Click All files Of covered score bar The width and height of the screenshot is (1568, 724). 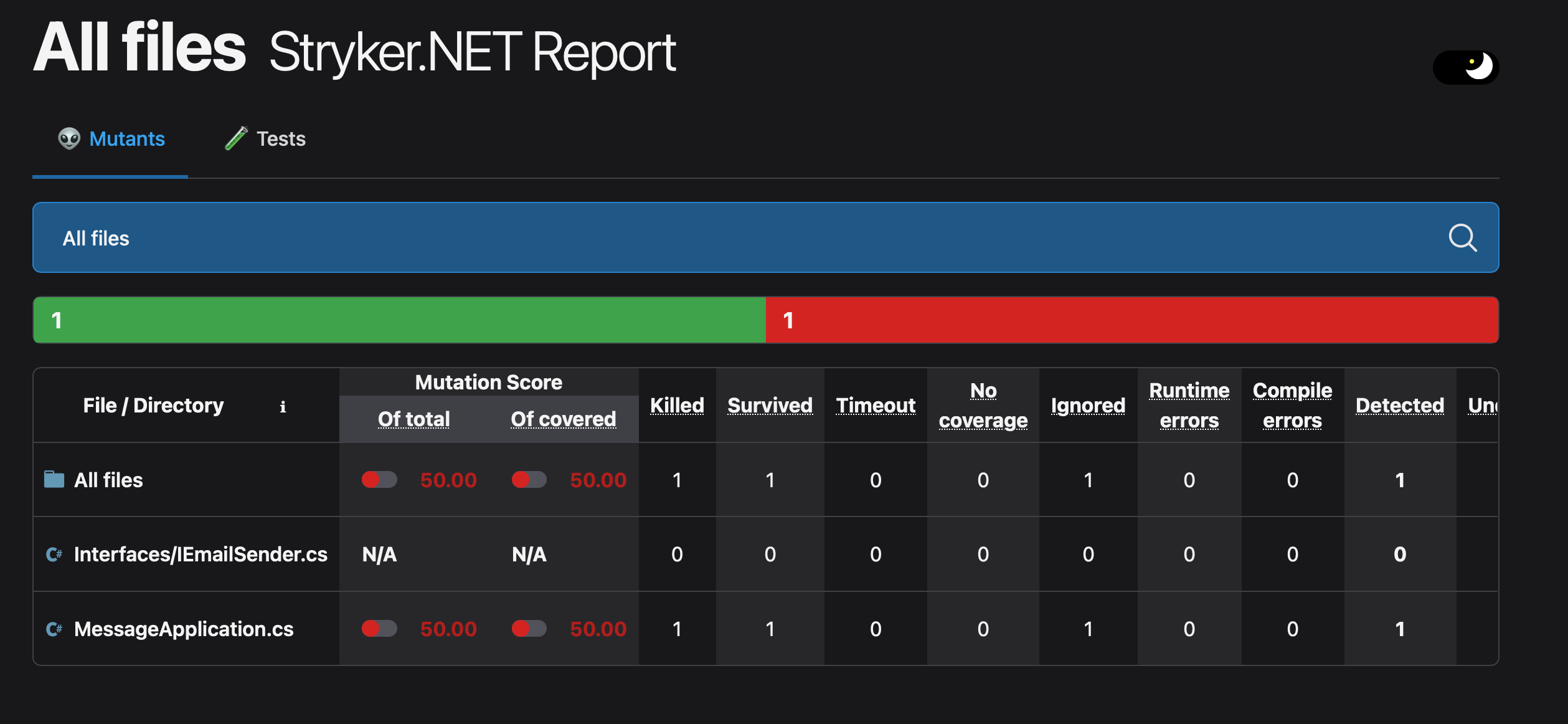tap(529, 479)
